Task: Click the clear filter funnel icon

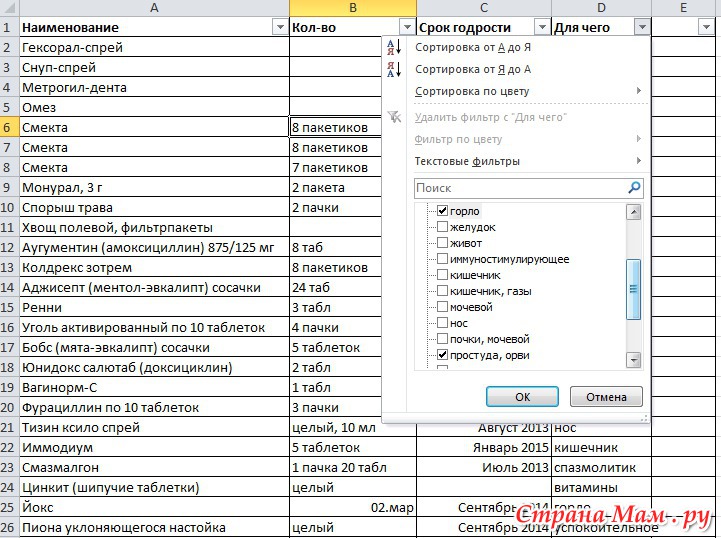Action: (394, 117)
